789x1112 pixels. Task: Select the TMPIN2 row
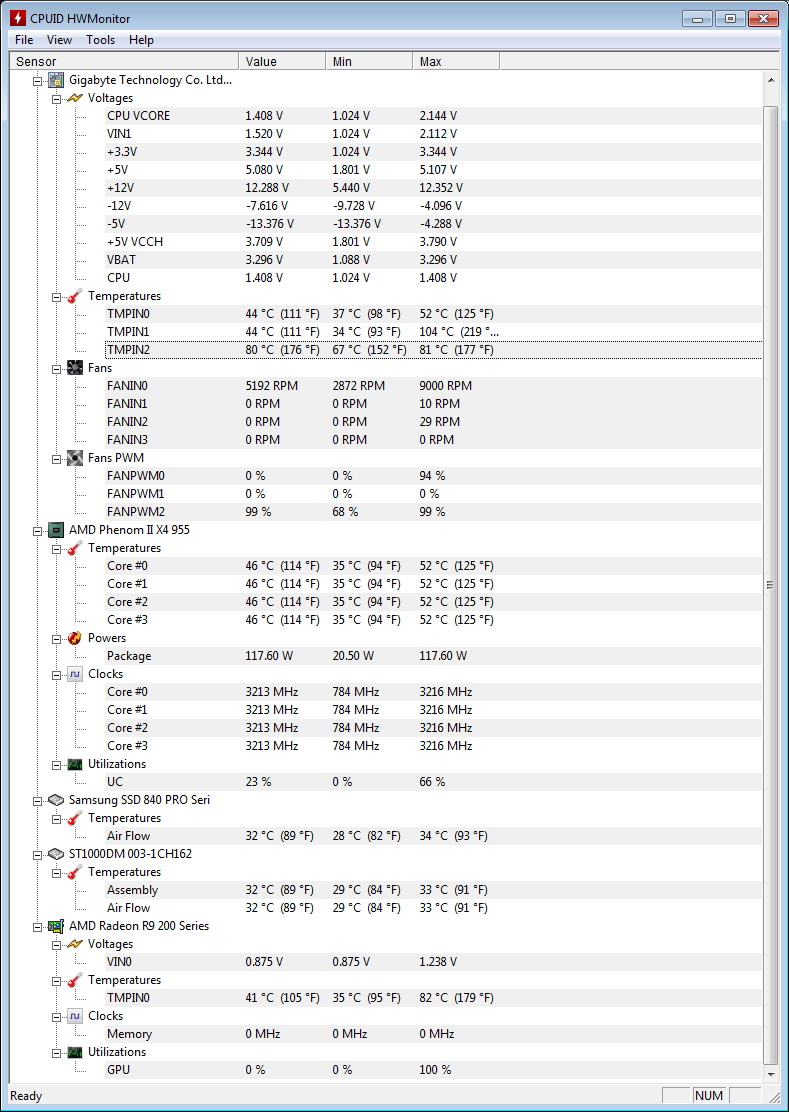[433, 350]
